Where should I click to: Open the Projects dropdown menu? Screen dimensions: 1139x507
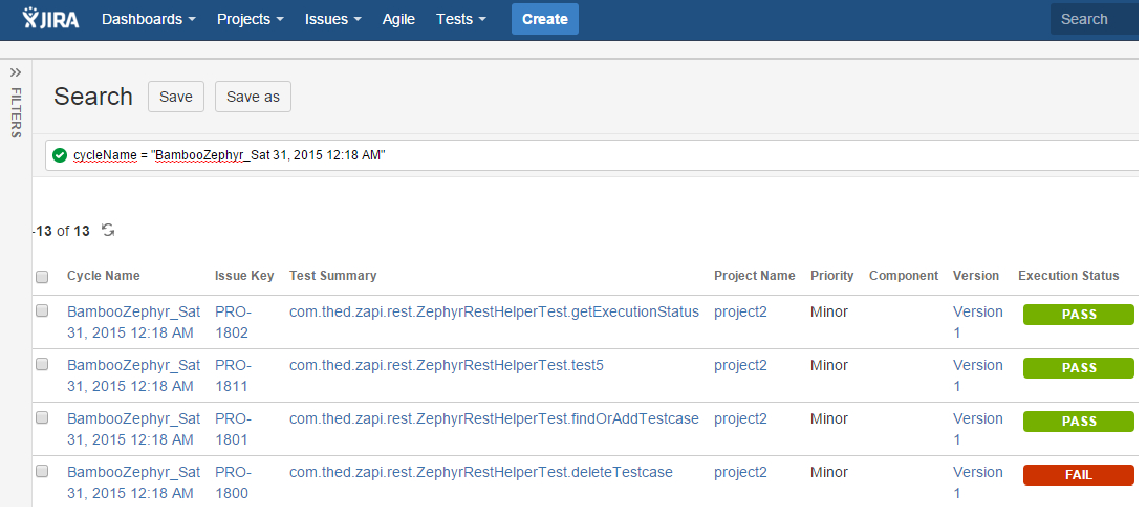pos(251,19)
